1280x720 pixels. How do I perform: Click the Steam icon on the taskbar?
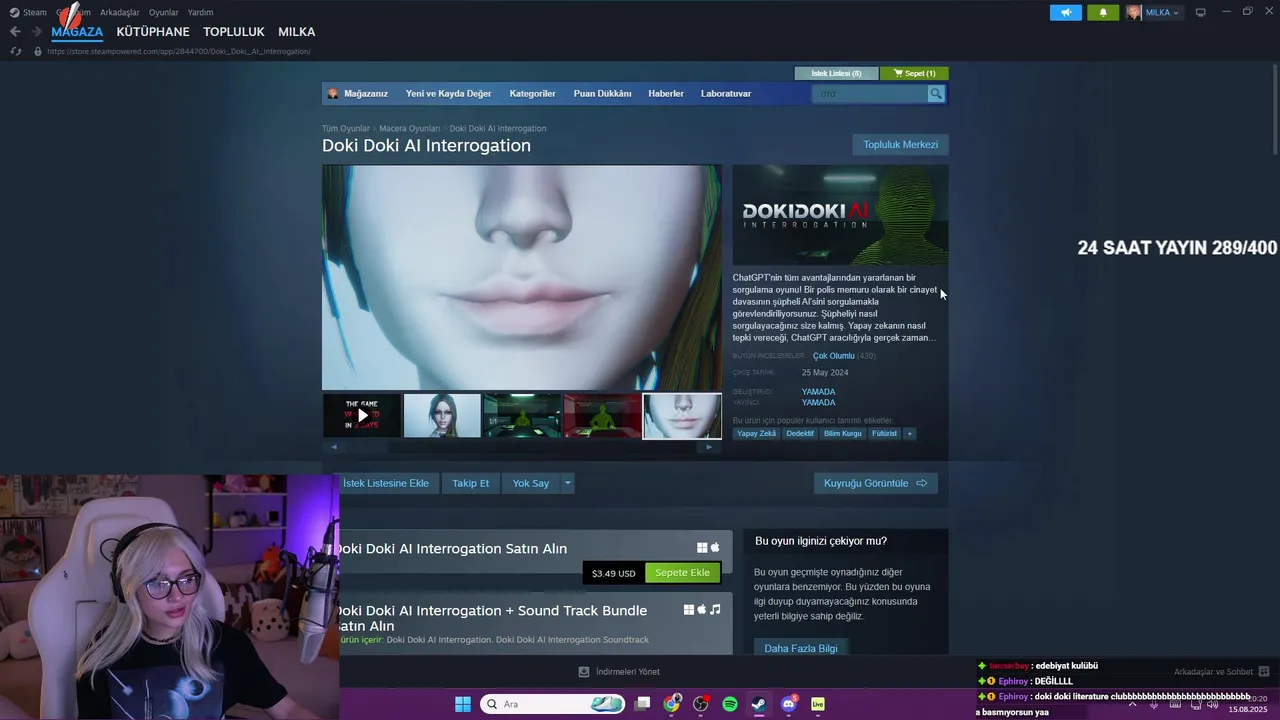coord(759,704)
